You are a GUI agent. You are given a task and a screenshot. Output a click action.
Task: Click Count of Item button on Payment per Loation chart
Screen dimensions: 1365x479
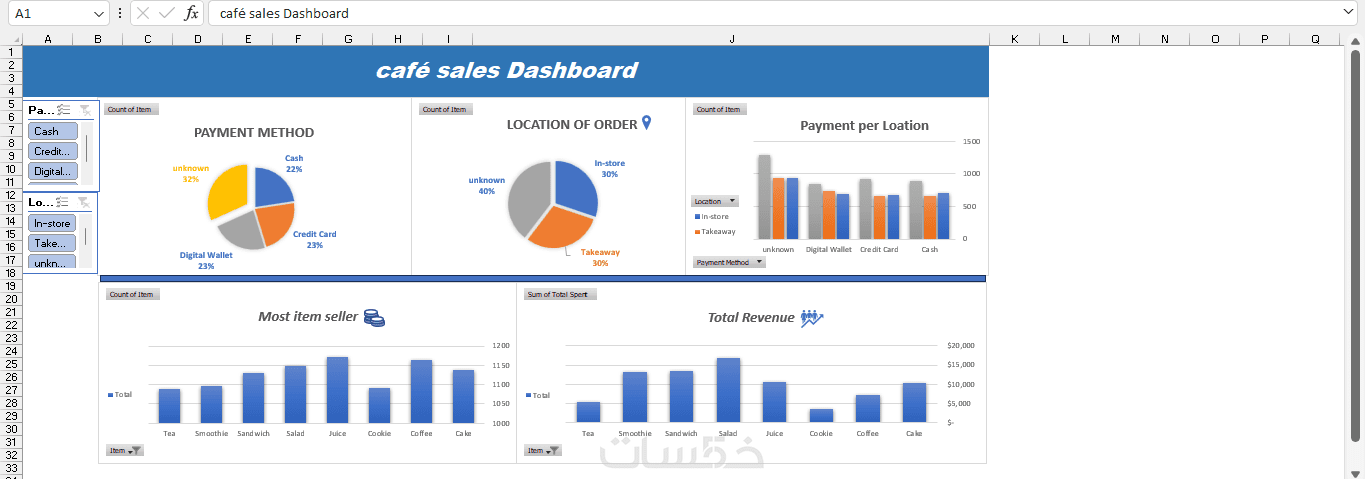(720, 110)
